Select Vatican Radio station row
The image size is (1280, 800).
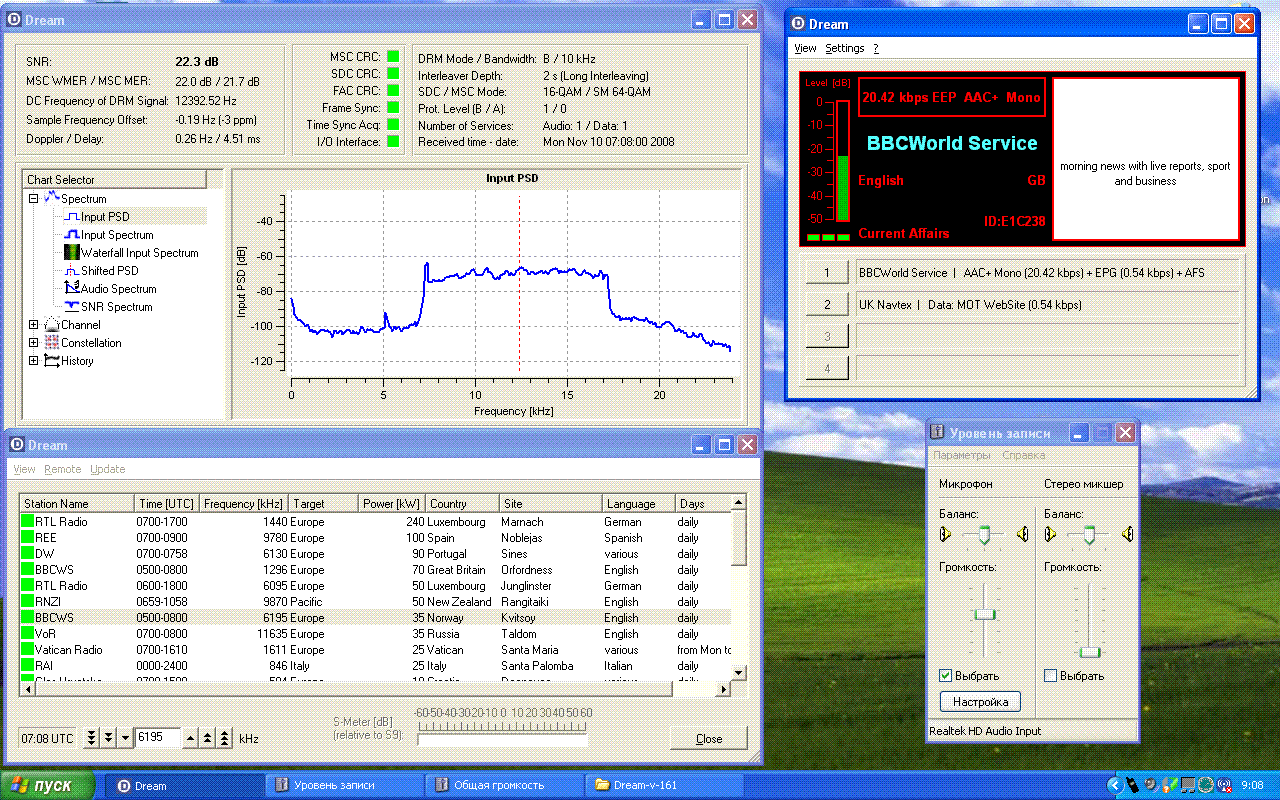pos(376,650)
